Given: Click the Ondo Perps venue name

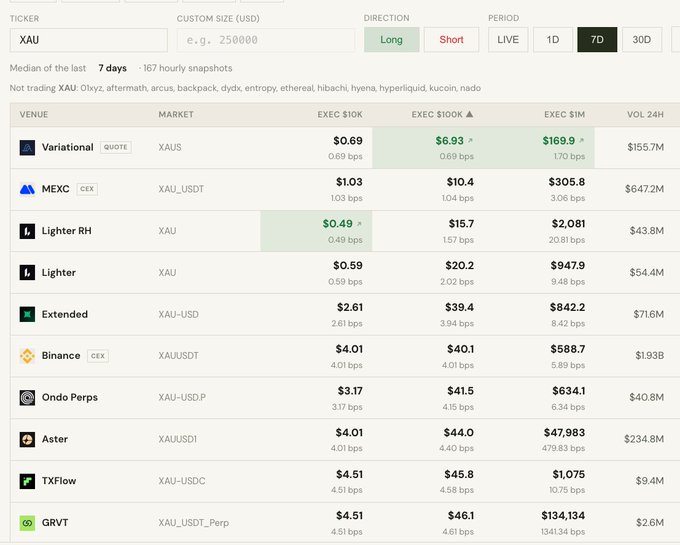Looking at the screenshot, I should [x=70, y=397].
